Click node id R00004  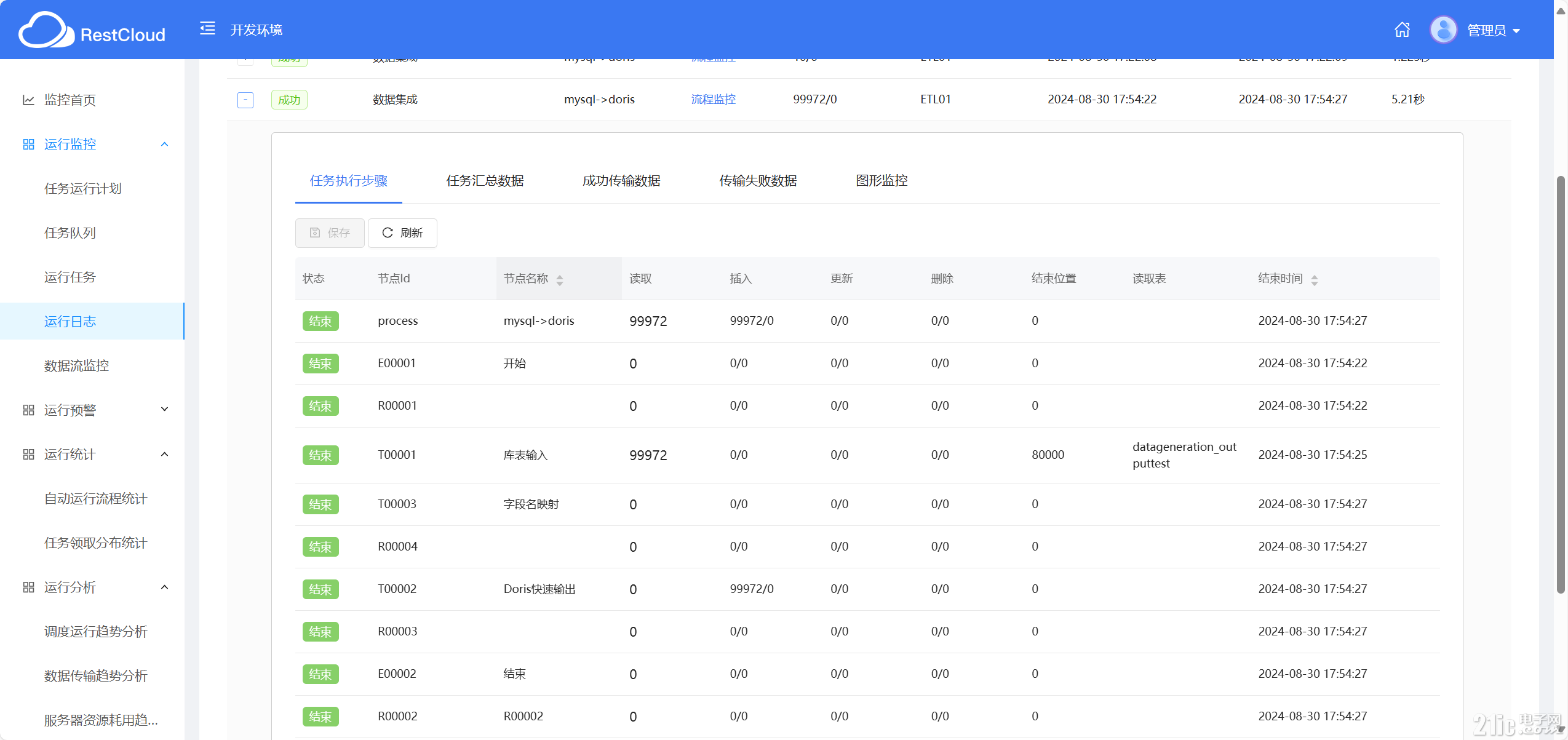(x=397, y=546)
